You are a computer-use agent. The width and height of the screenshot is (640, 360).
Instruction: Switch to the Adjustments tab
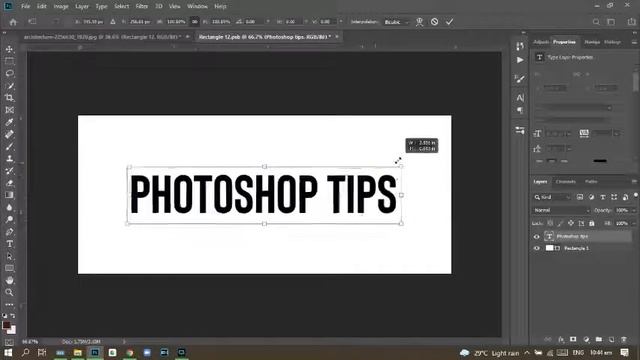[x=541, y=42]
